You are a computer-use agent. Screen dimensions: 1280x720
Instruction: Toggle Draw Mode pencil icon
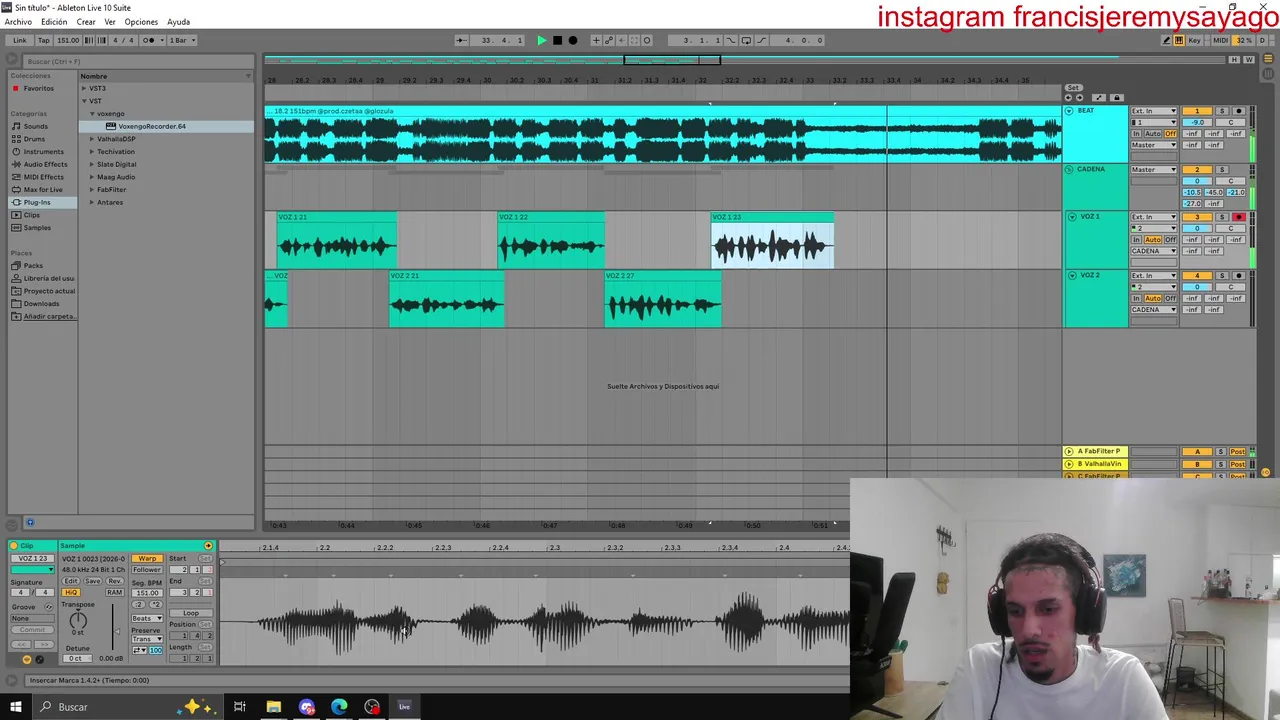[x=1166, y=40]
